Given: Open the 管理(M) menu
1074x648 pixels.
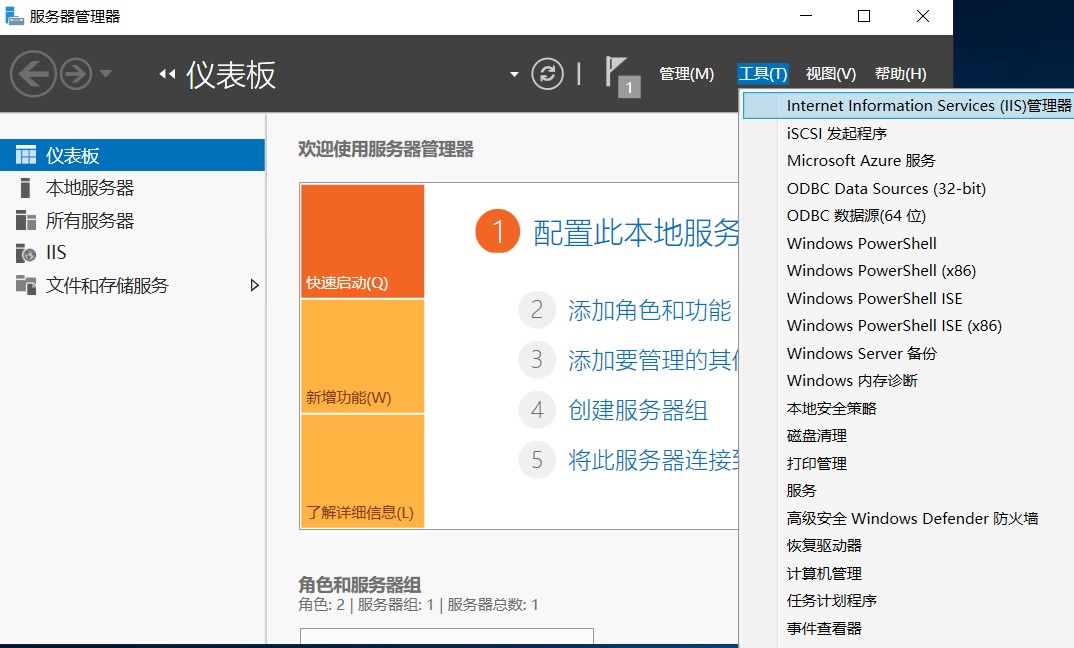Looking at the screenshot, I should coord(686,74).
